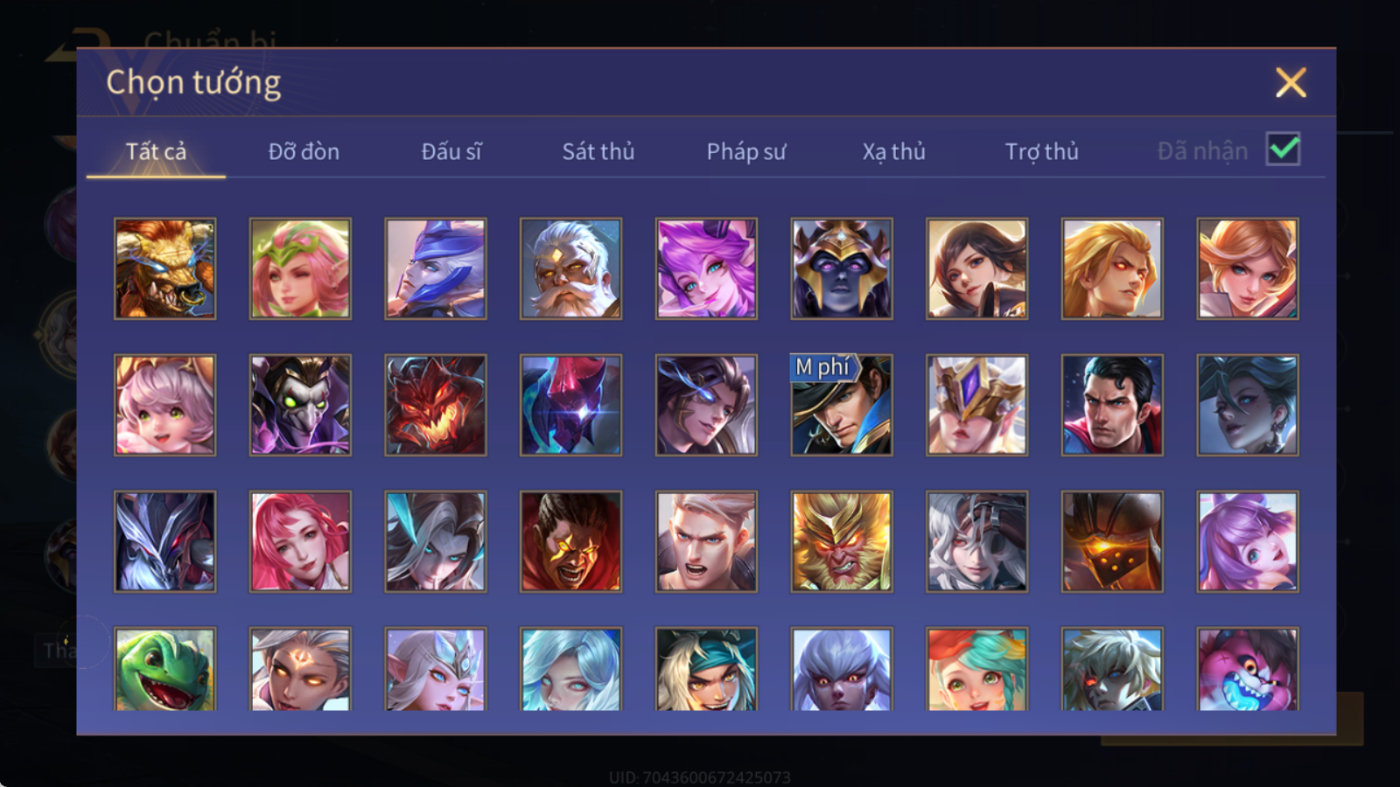
Task: Choose the plague-doctor masked hero
Action: tap(300, 405)
